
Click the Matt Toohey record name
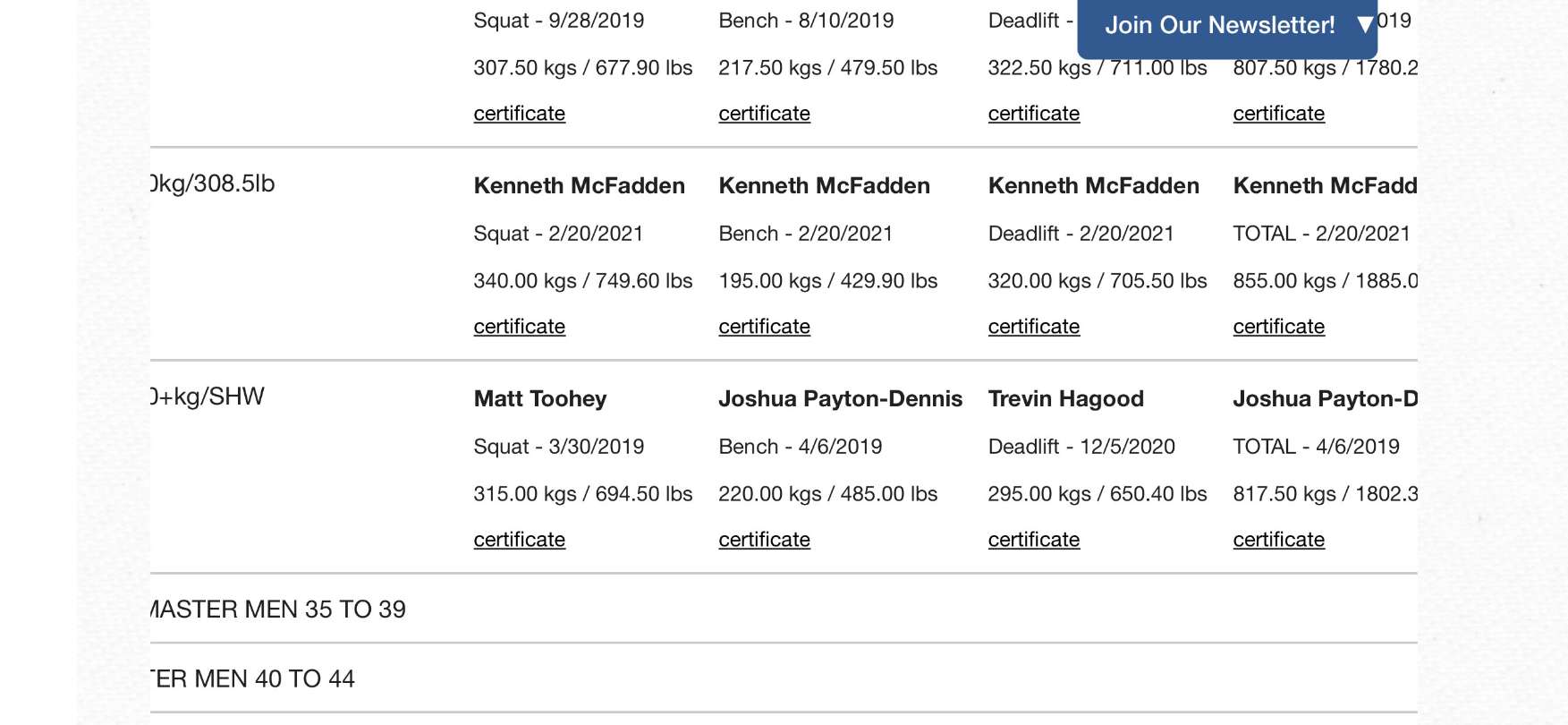point(540,399)
